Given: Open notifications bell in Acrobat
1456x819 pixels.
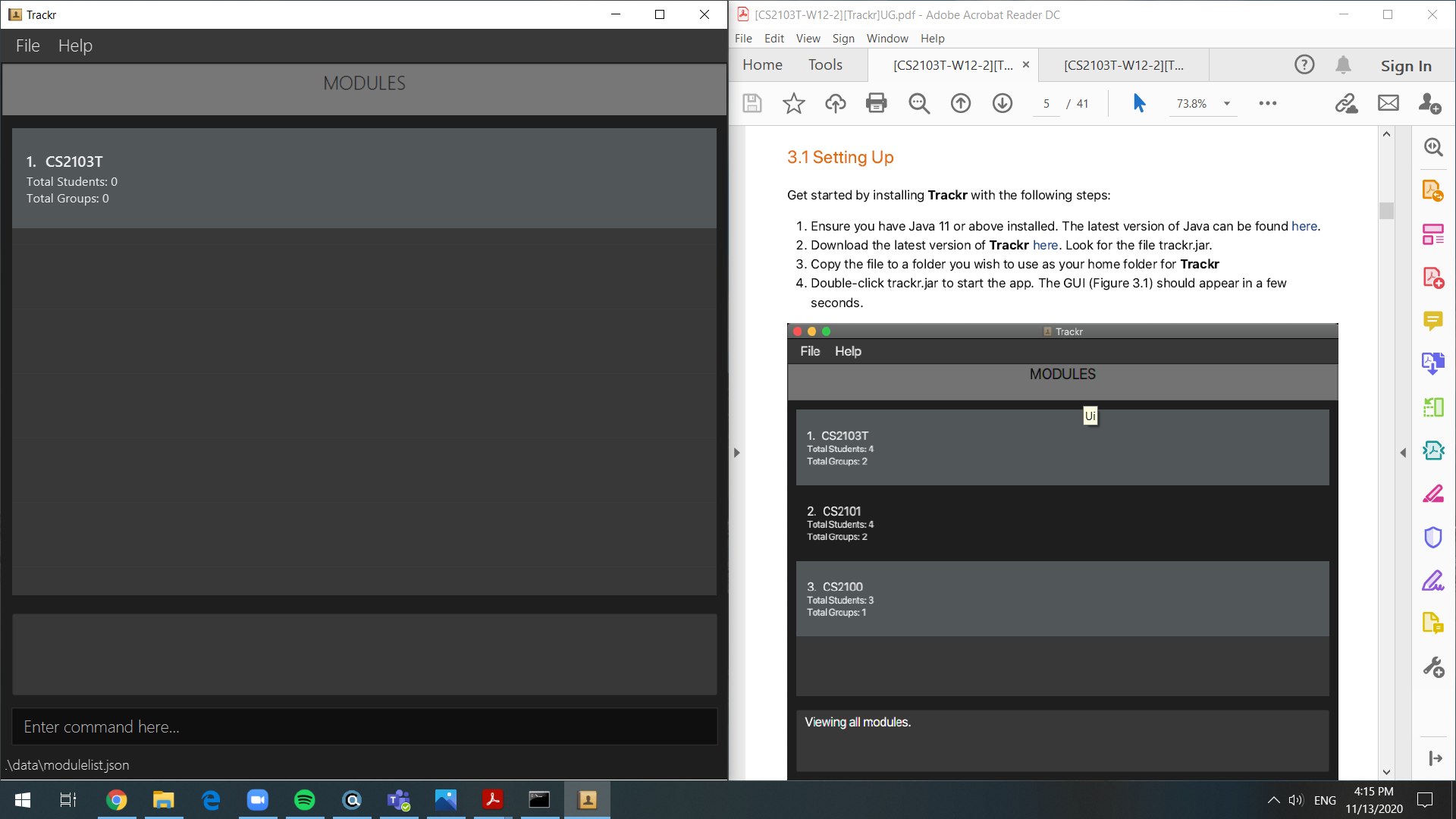Looking at the screenshot, I should click(x=1343, y=65).
